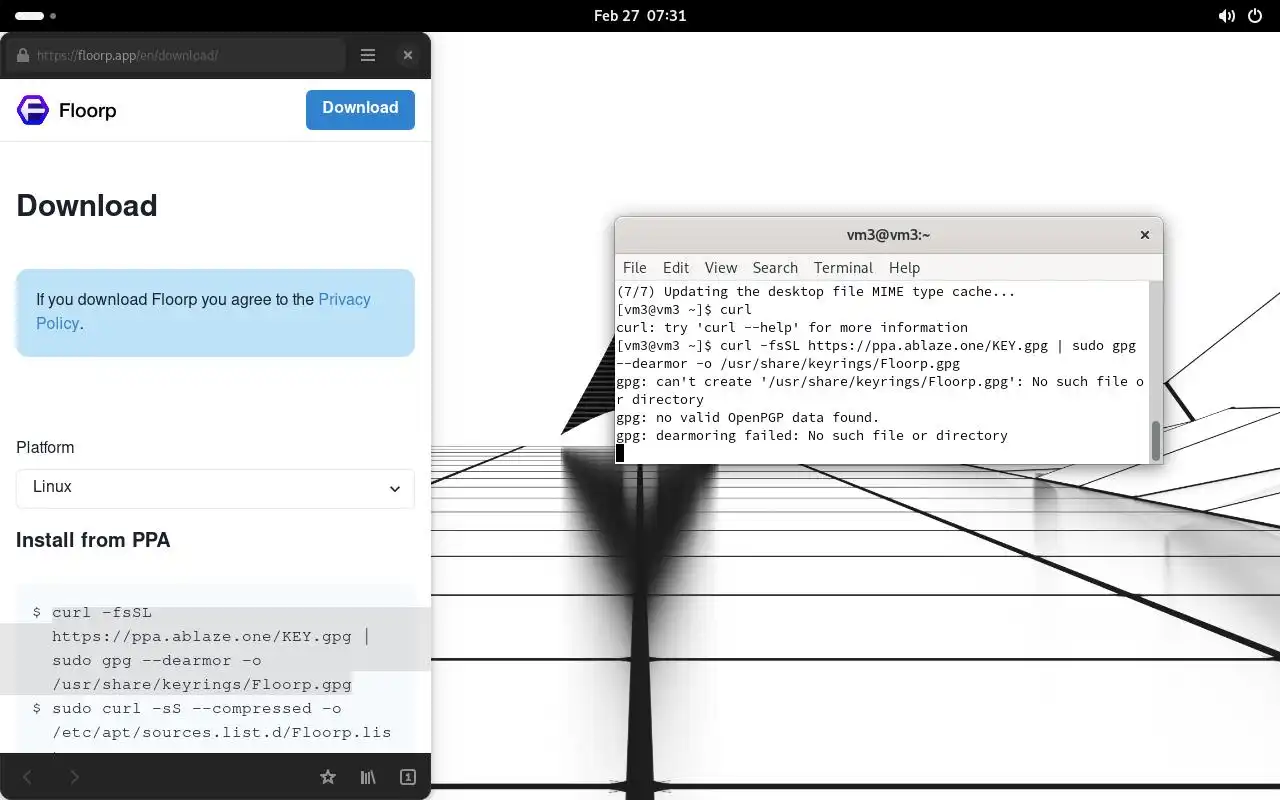Open the Help menu in the terminal
Image resolution: width=1280 pixels, height=800 pixels.
[x=904, y=268]
